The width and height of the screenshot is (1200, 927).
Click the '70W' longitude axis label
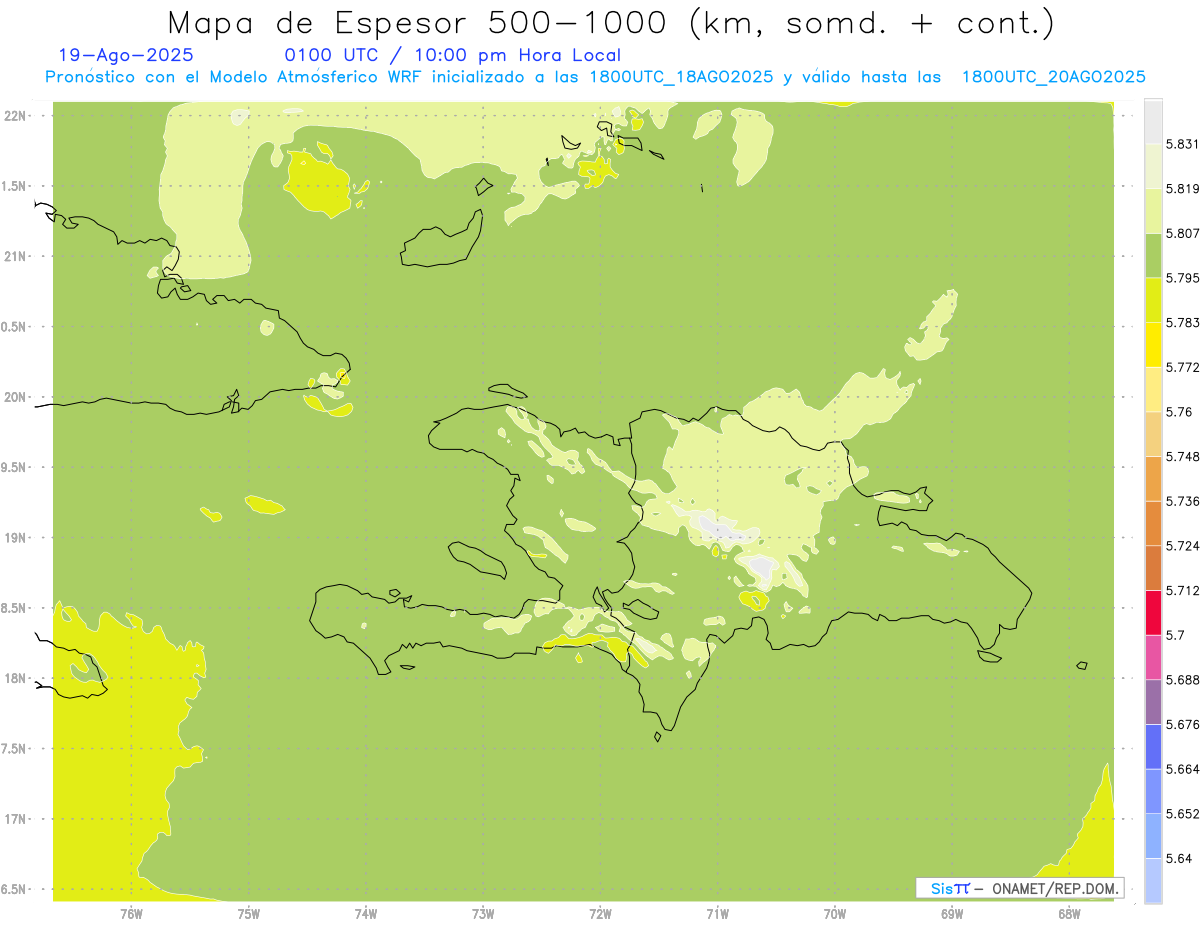(x=834, y=913)
